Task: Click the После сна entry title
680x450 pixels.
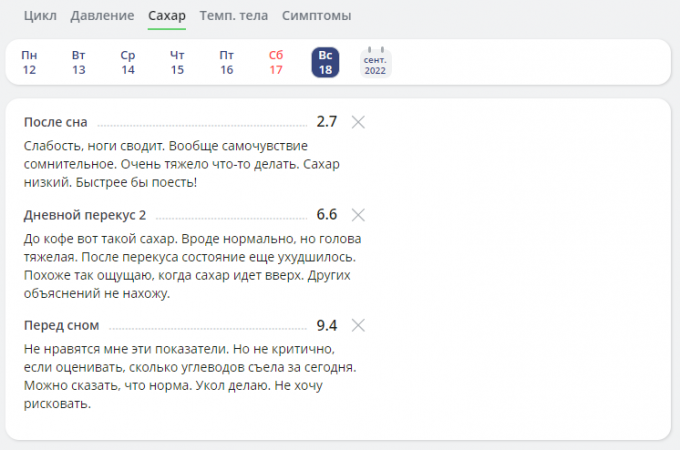Action: (x=56, y=122)
